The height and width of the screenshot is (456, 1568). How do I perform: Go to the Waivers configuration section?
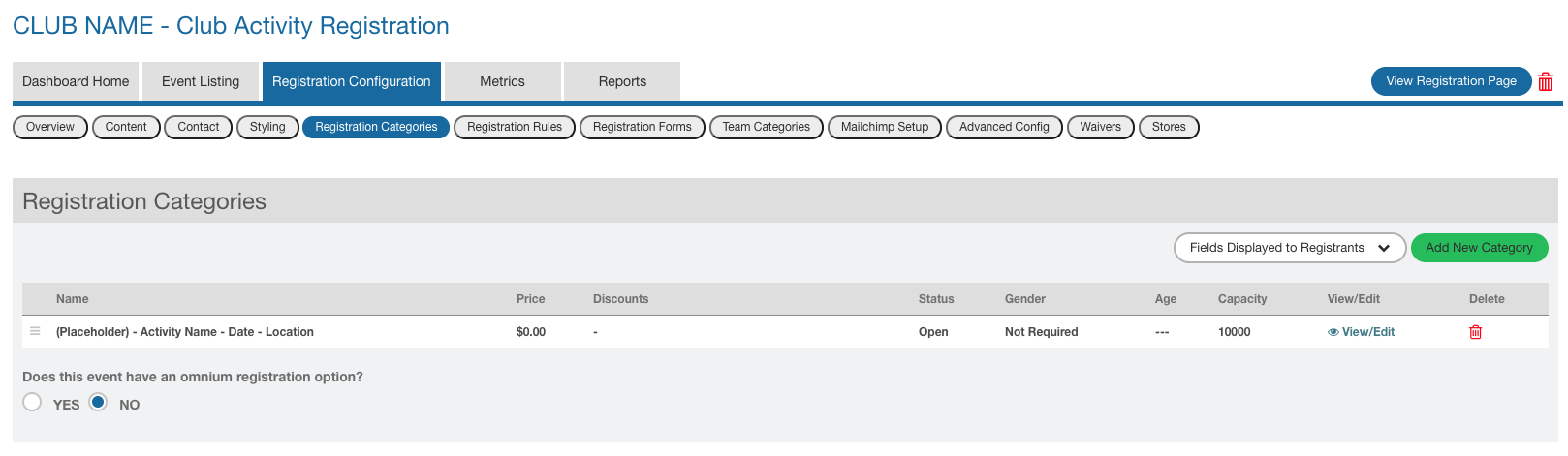tap(1100, 127)
